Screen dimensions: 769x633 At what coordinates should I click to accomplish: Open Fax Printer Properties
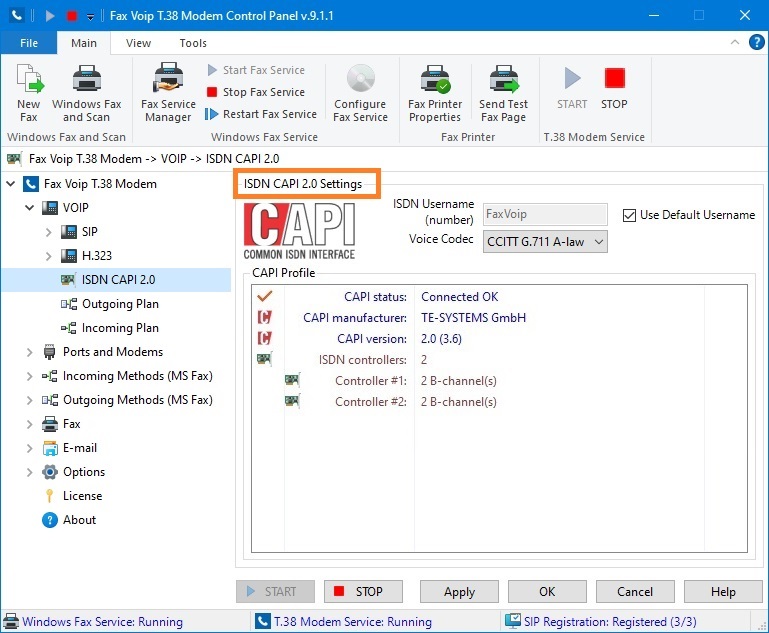(x=435, y=93)
